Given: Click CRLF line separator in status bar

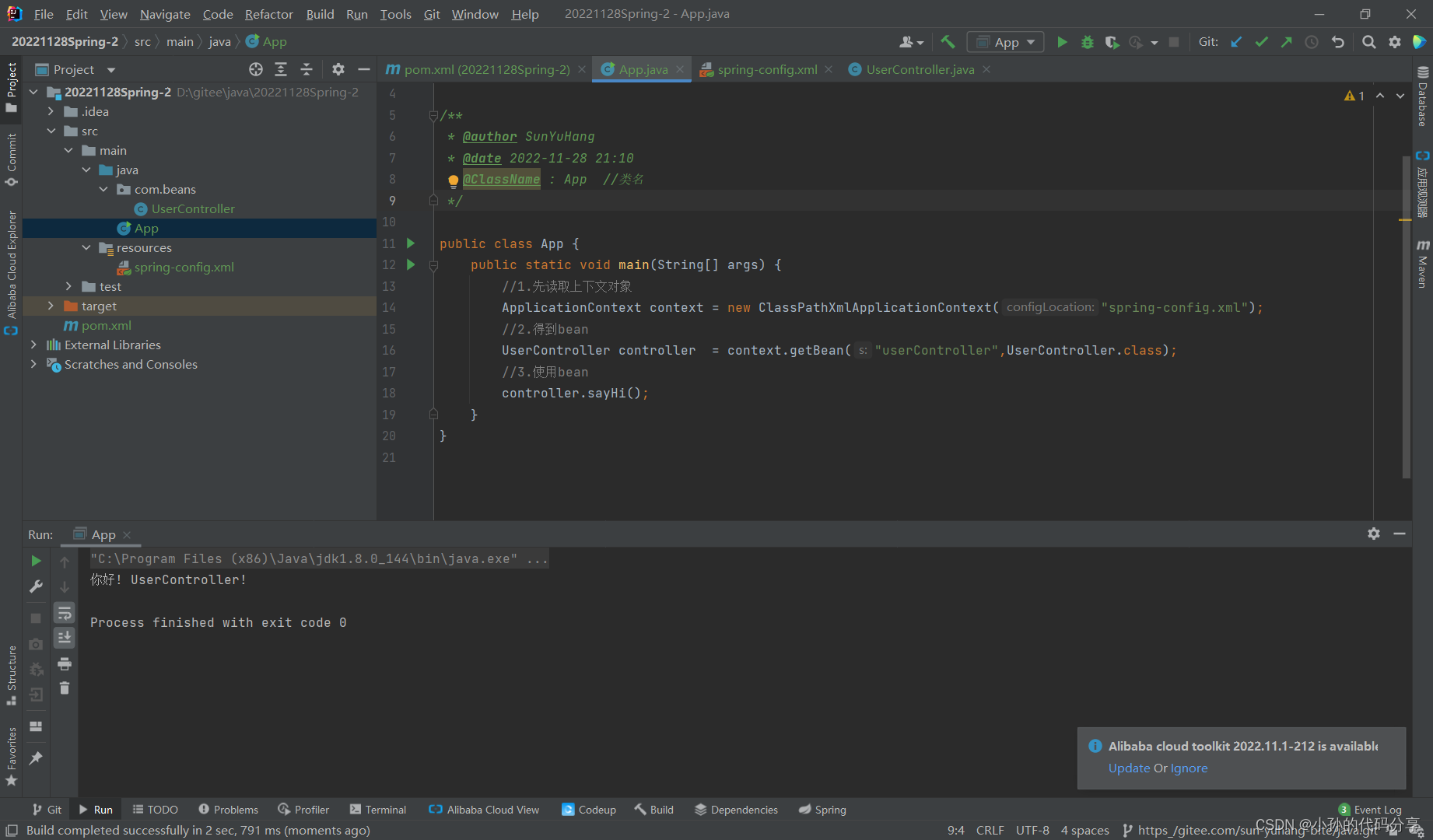Looking at the screenshot, I should click(990, 830).
